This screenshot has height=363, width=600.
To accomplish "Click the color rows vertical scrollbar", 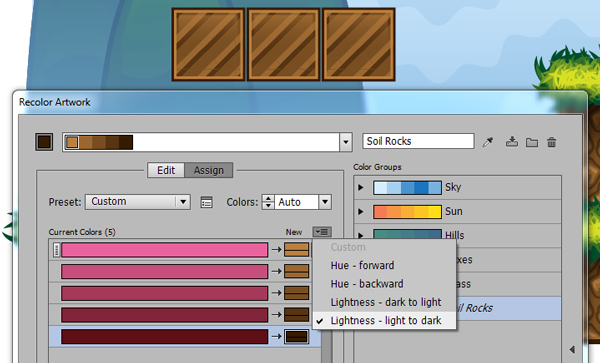I will [326, 346].
